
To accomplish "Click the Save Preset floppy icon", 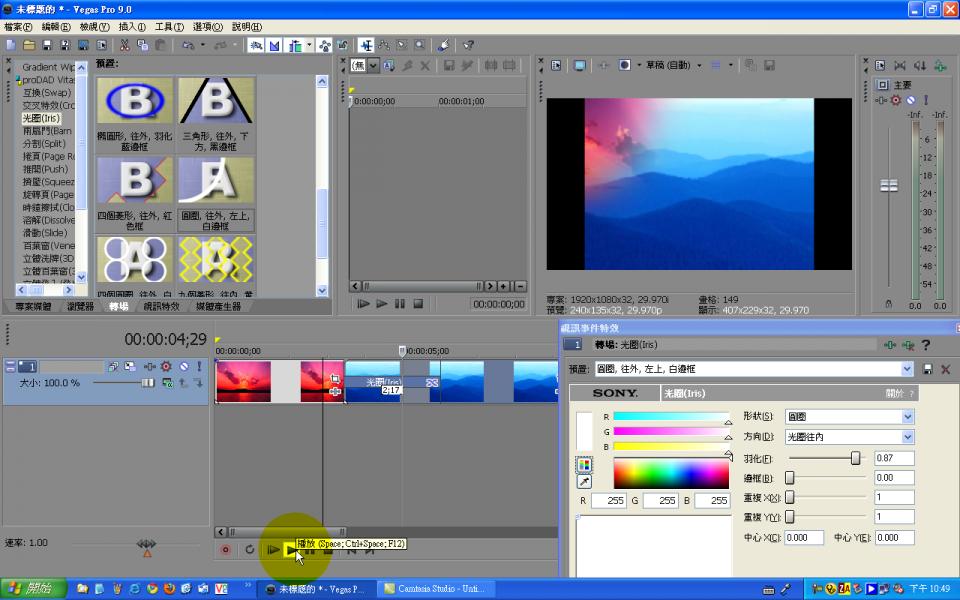I will click(928, 369).
